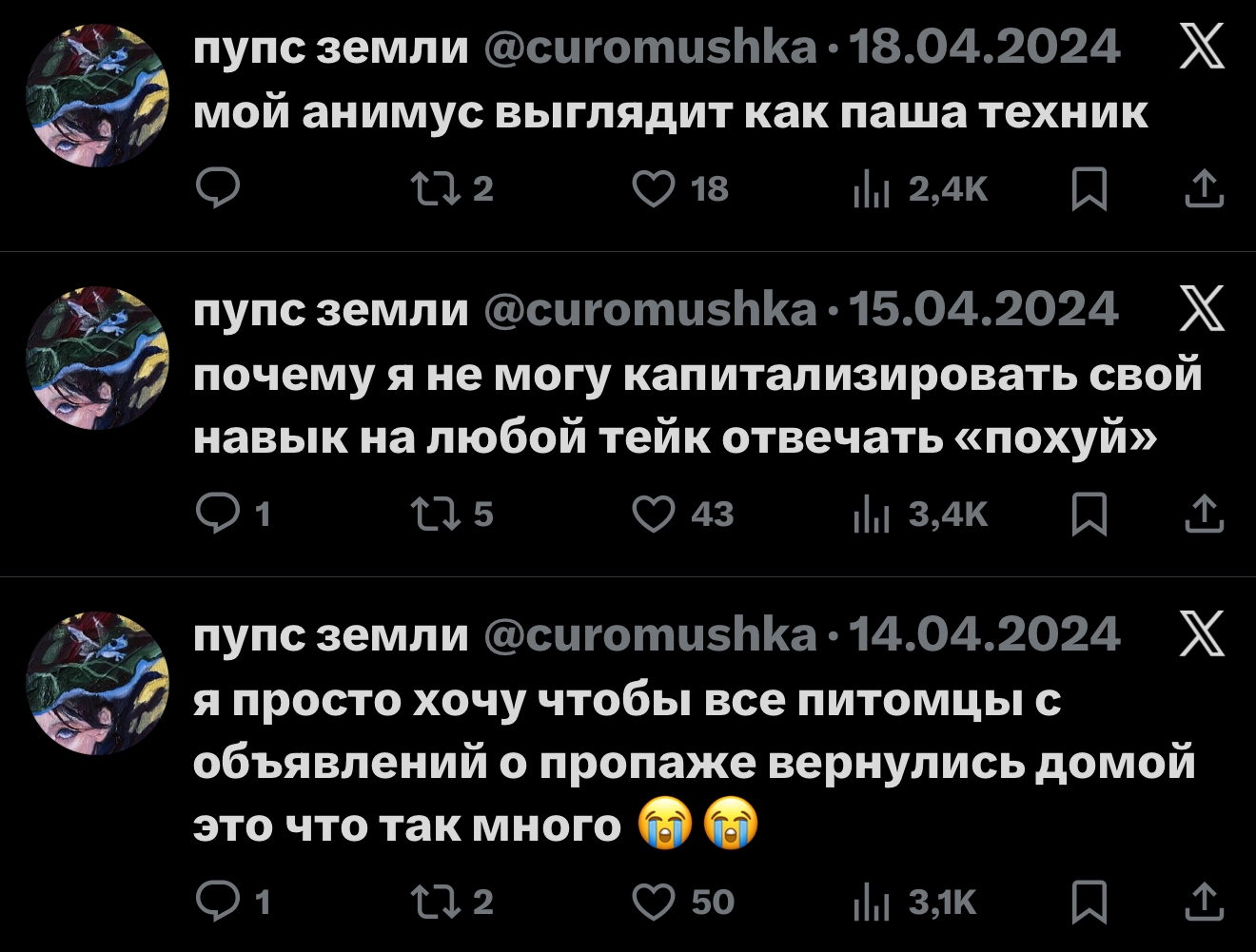Share the 15.04.2024 tweet
Image resolution: width=1256 pixels, height=952 pixels.
click(1204, 515)
